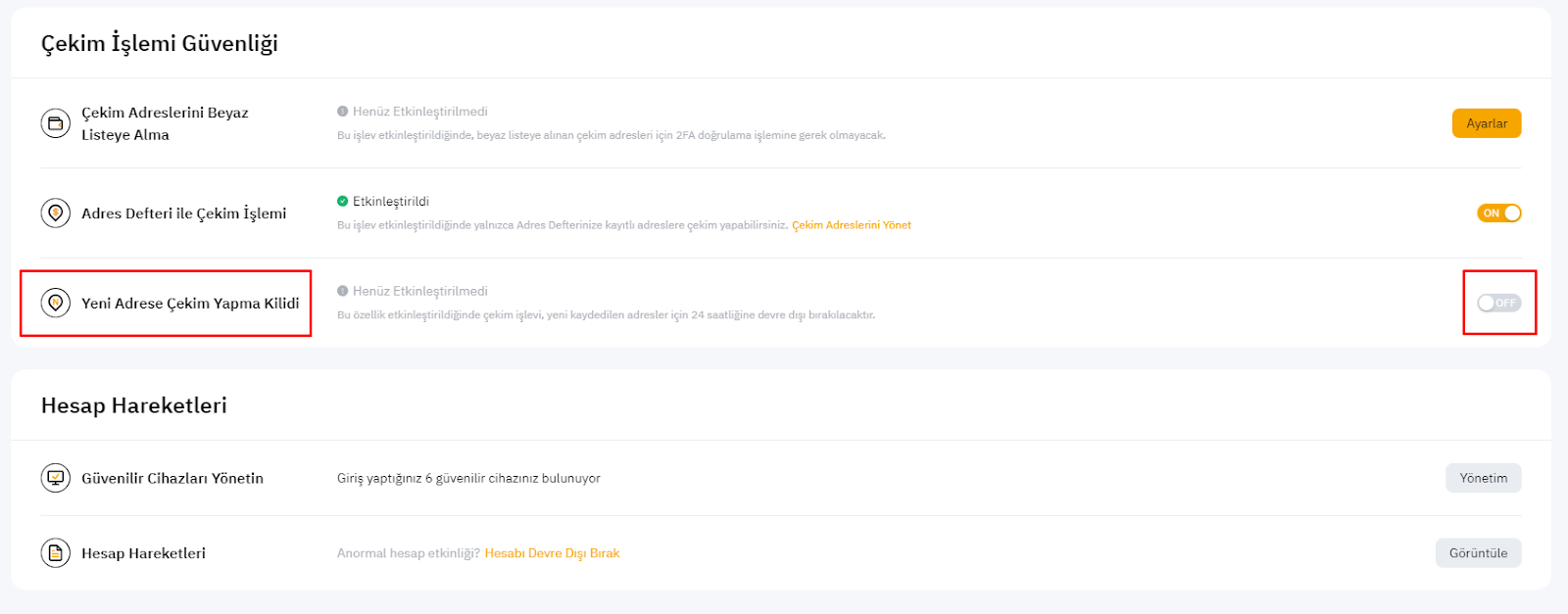The height and width of the screenshot is (614, 1568).
Task: Click the gray status dot in Yeni Adrese row
Action: tap(343, 291)
